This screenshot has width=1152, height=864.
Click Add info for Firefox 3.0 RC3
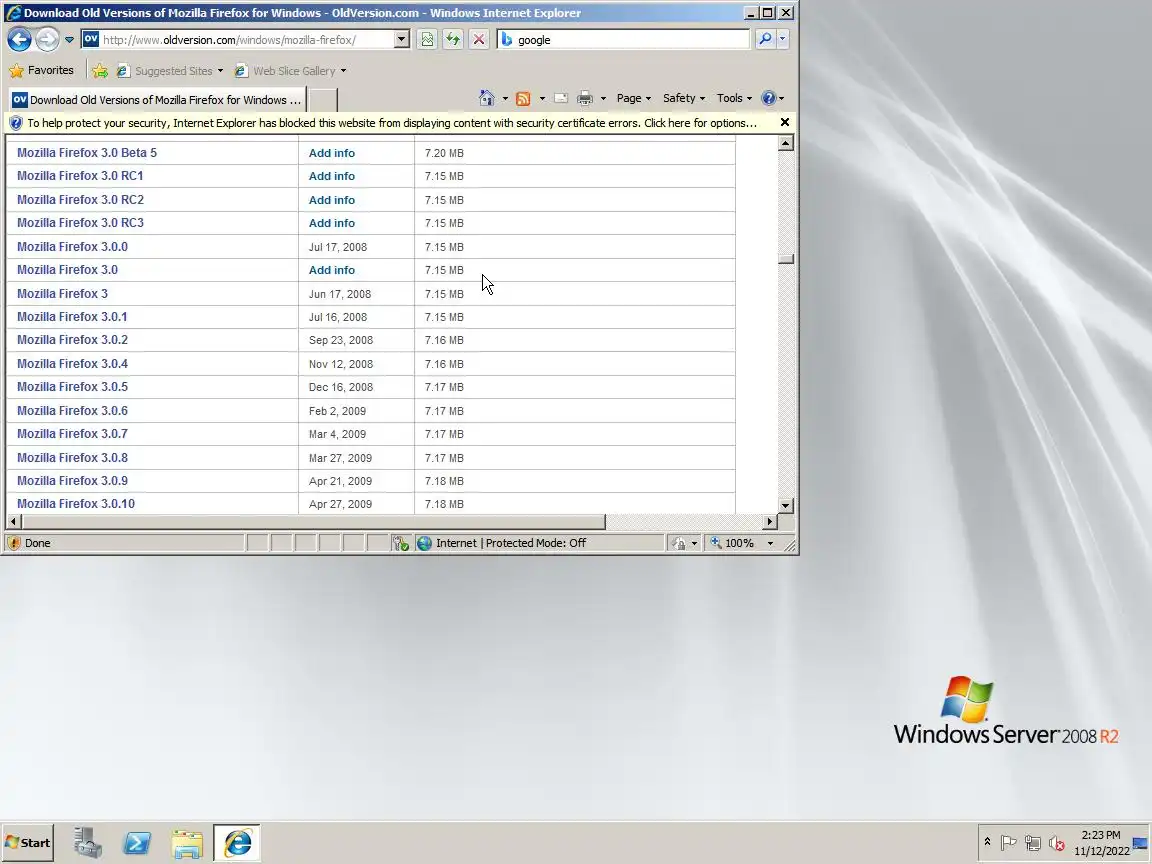coord(331,223)
